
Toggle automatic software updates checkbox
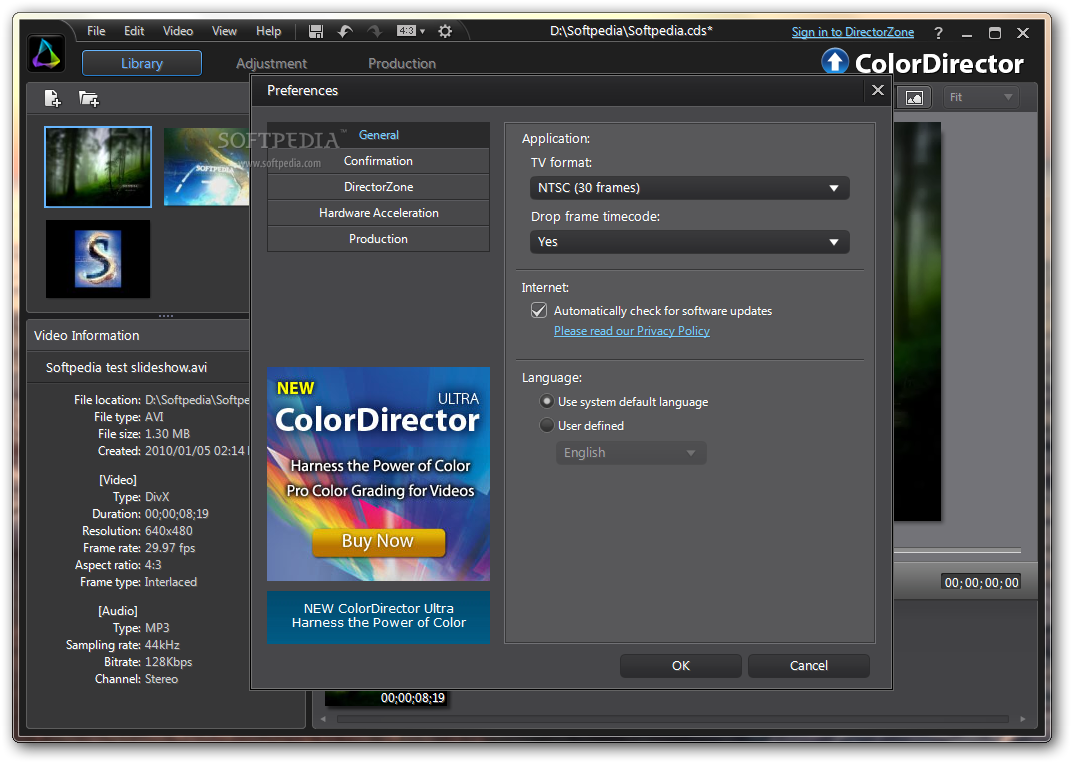[539, 310]
